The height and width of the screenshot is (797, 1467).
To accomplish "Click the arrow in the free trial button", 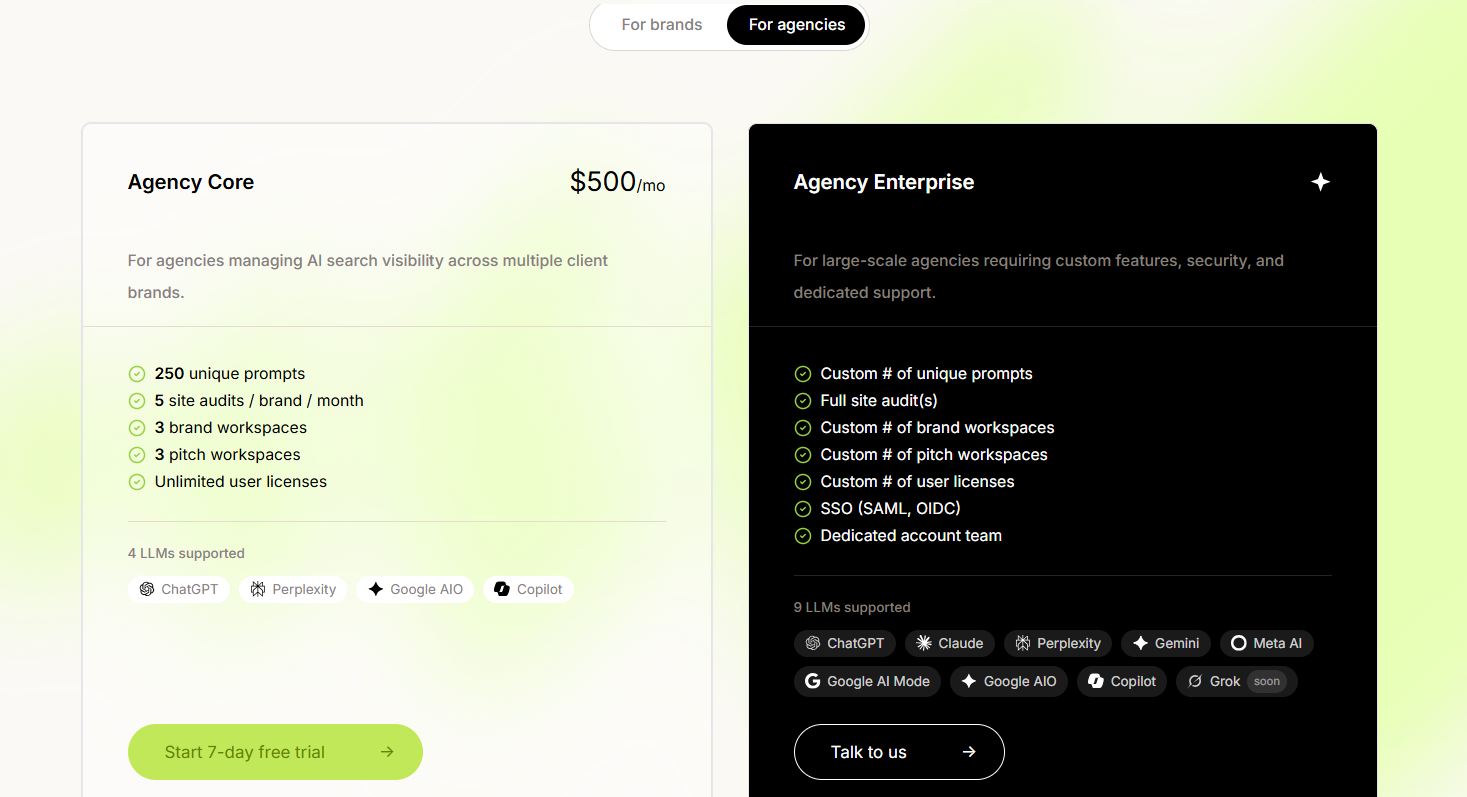I will 387,752.
